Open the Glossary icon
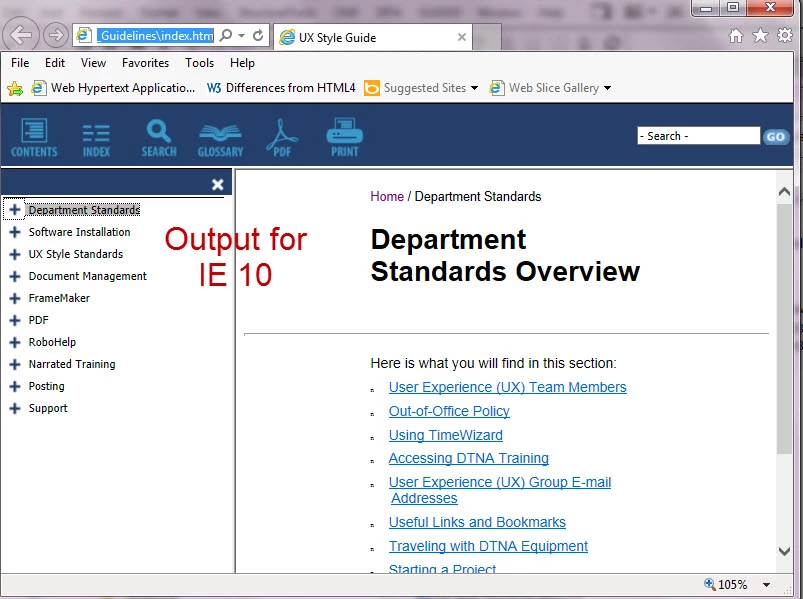The height and width of the screenshot is (599, 803). point(220,140)
